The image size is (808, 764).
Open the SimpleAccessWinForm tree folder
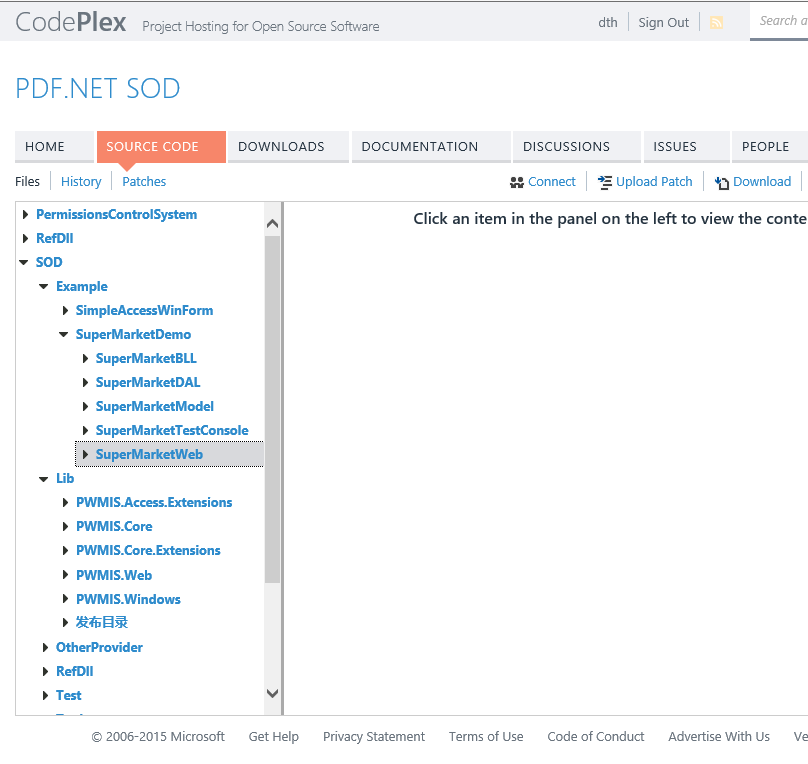144,310
